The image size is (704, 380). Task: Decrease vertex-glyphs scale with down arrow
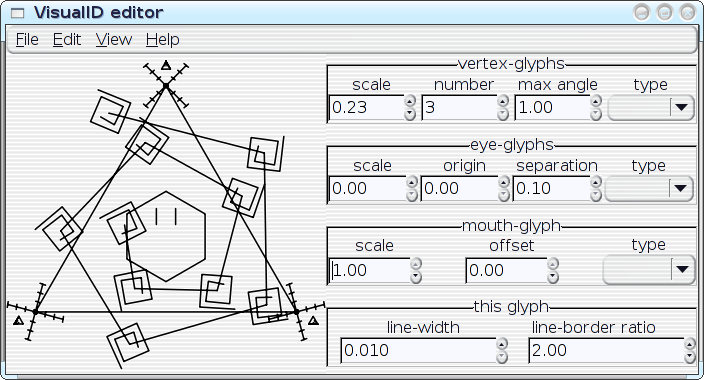(409, 115)
